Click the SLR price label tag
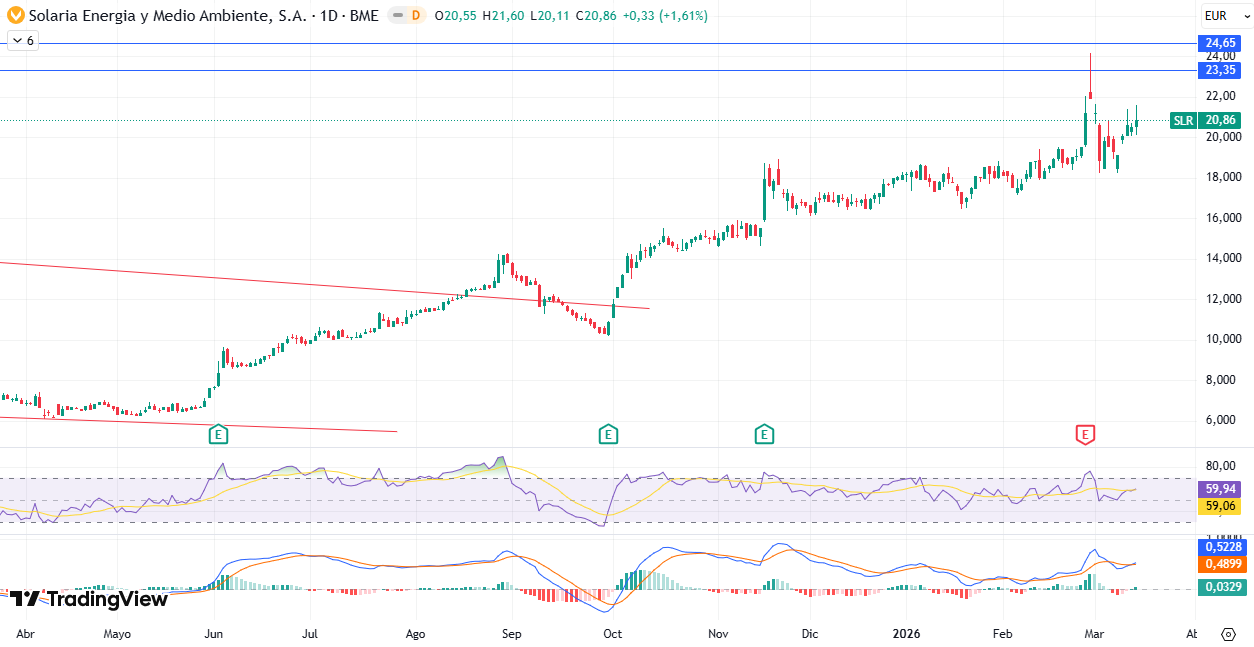This screenshot has height=647, width=1254. 1183,120
